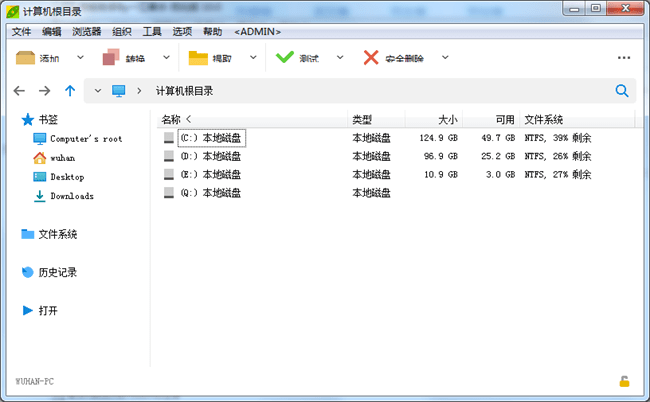Select 打开 in the sidebar

coord(48,310)
